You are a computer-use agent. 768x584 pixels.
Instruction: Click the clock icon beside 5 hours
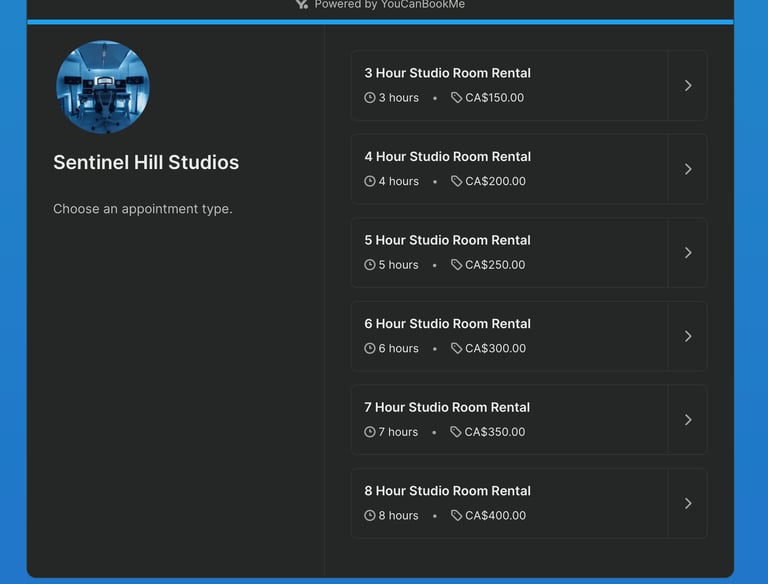click(x=370, y=265)
